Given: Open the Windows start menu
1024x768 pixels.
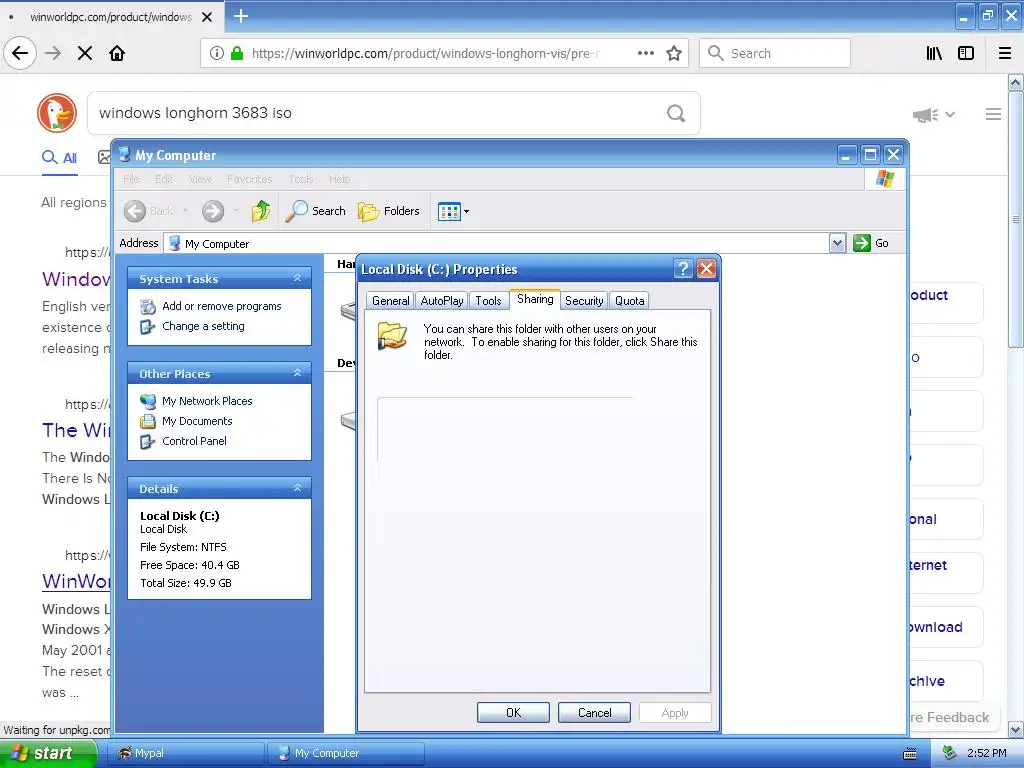Looking at the screenshot, I should (48, 753).
